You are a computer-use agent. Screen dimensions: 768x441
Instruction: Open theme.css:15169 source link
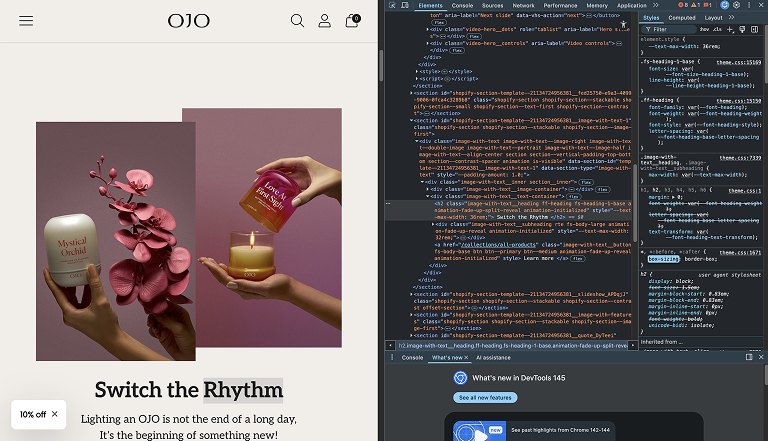[x=739, y=62]
